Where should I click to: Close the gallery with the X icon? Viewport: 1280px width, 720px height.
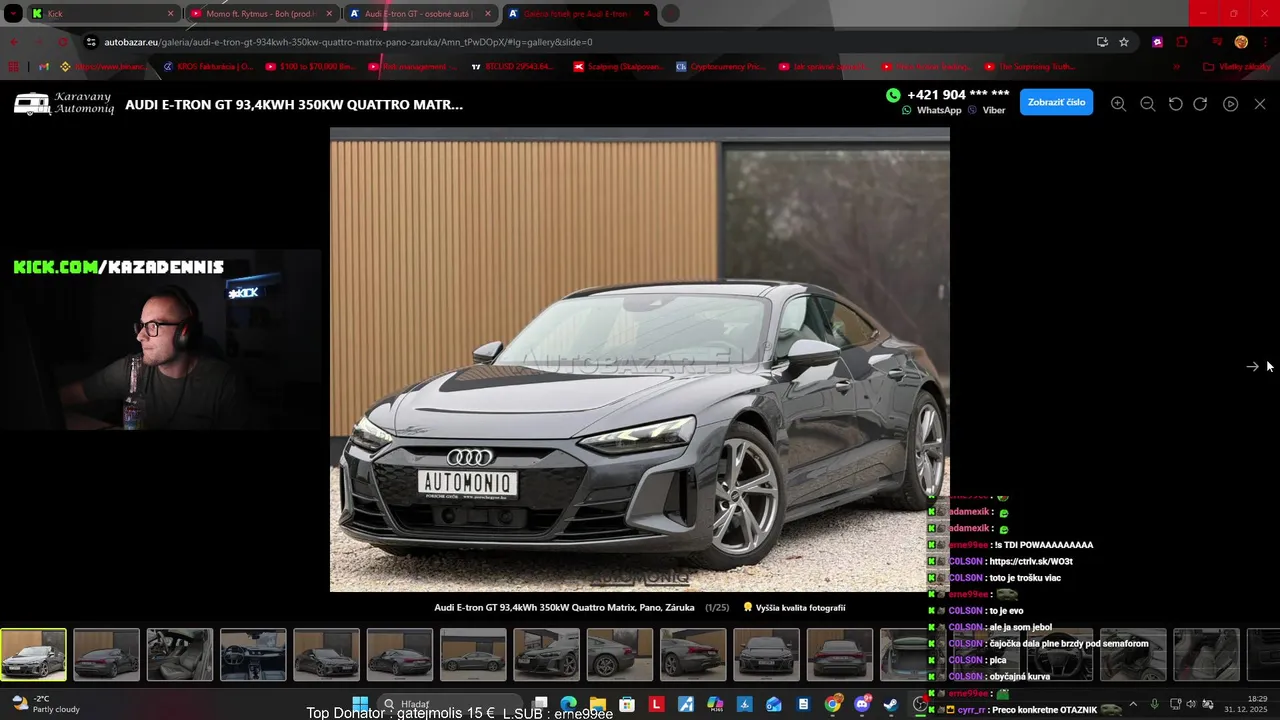pyautogui.click(x=1260, y=104)
